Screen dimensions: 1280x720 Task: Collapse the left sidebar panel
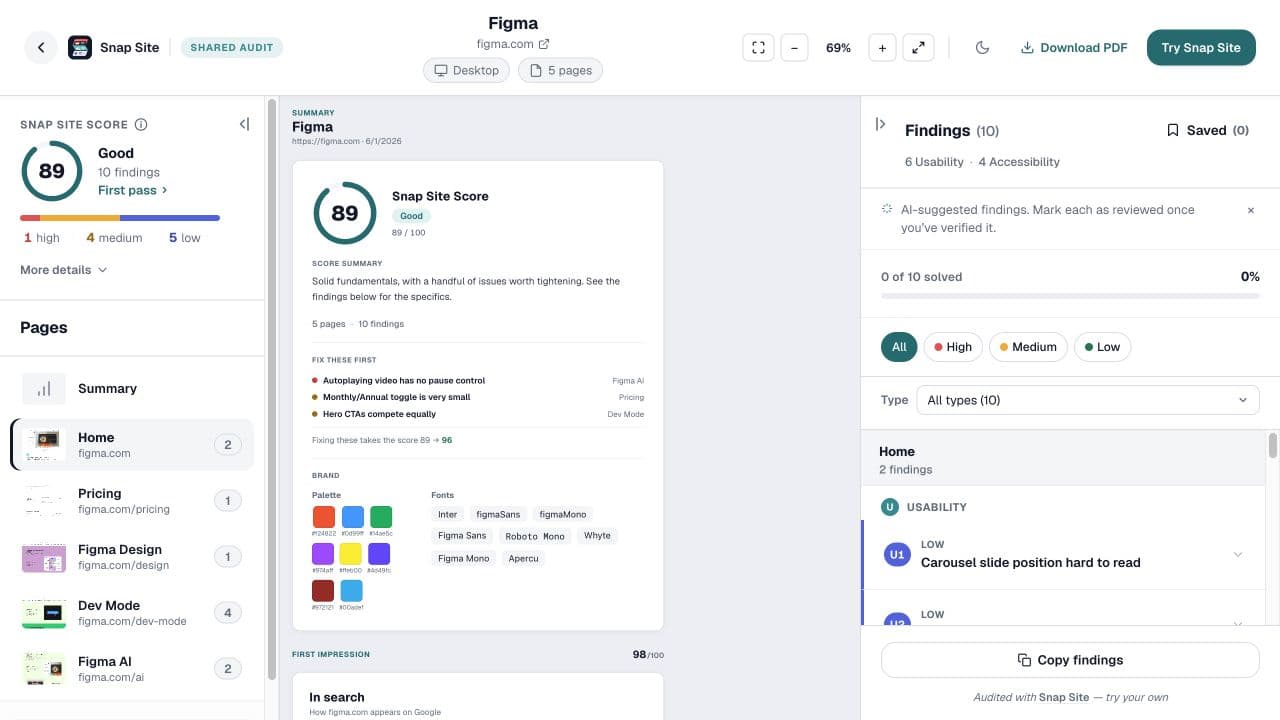coord(244,124)
